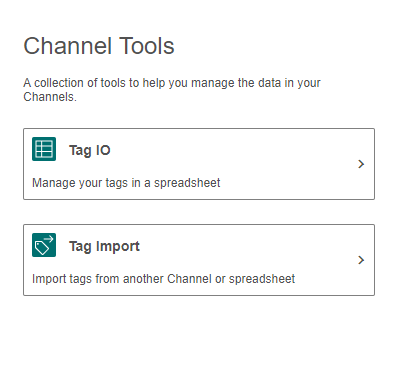Click the word 'Tools' in the heading
The height and width of the screenshot is (378, 401).
tap(147, 46)
